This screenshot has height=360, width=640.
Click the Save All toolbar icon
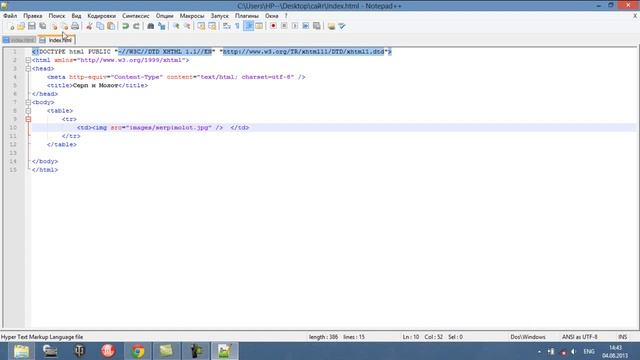click(x=42, y=26)
